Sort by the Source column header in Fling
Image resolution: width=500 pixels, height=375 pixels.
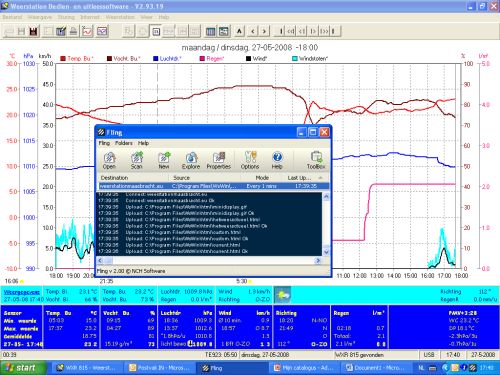pyautogui.click(x=205, y=178)
